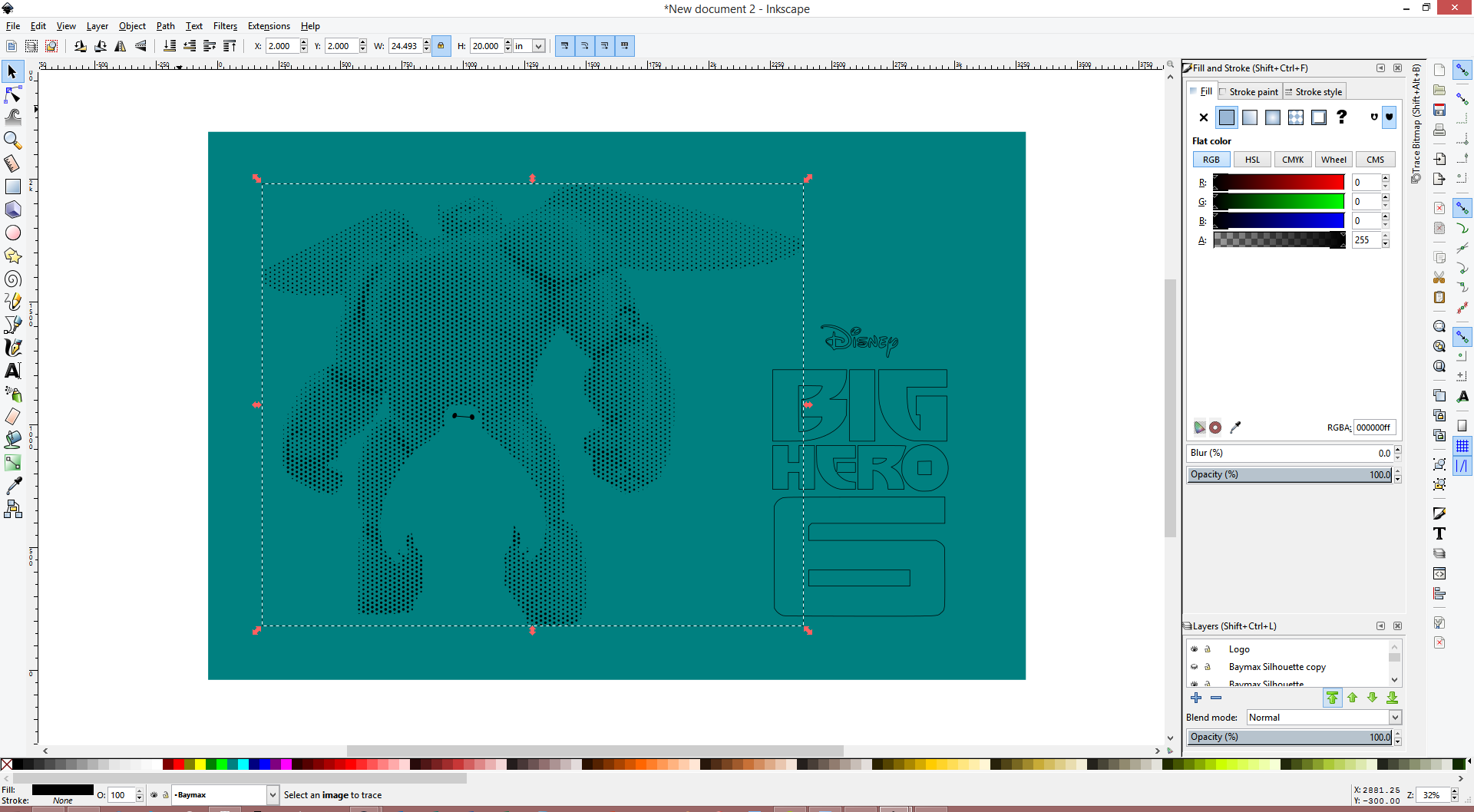Switch to Stroke style tab
This screenshot has width=1474, height=812.
tap(1314, 91)
